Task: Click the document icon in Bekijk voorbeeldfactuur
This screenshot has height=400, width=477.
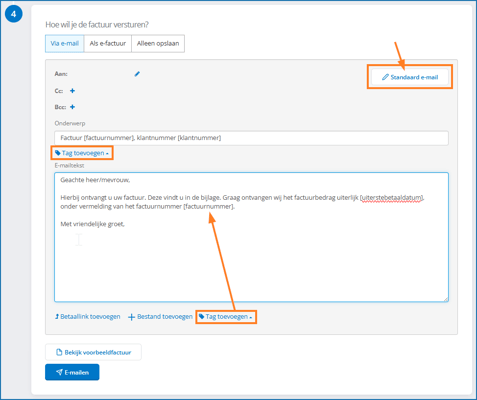Action: click(59, 352)
